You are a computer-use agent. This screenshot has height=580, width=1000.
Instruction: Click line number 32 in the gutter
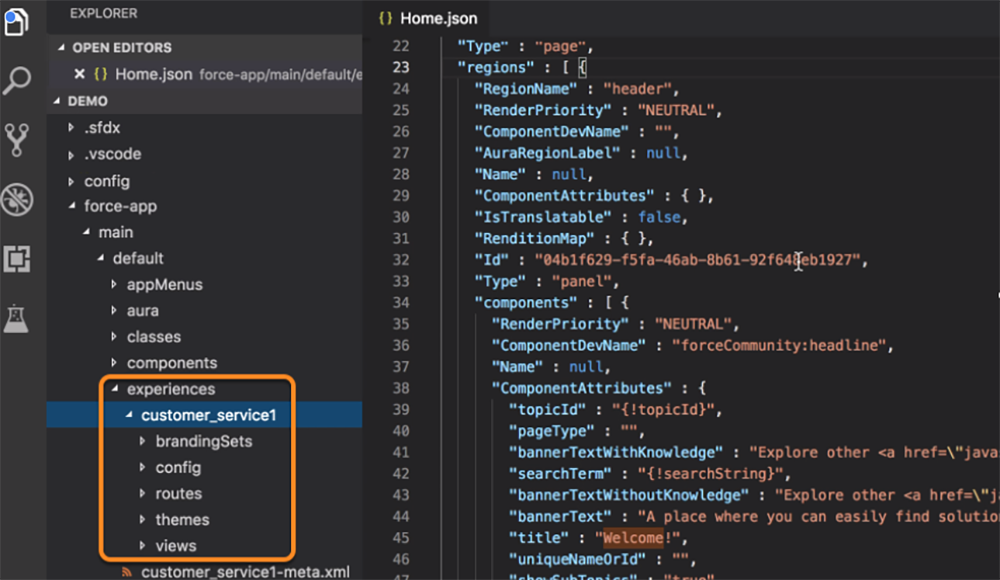[401, 260]
